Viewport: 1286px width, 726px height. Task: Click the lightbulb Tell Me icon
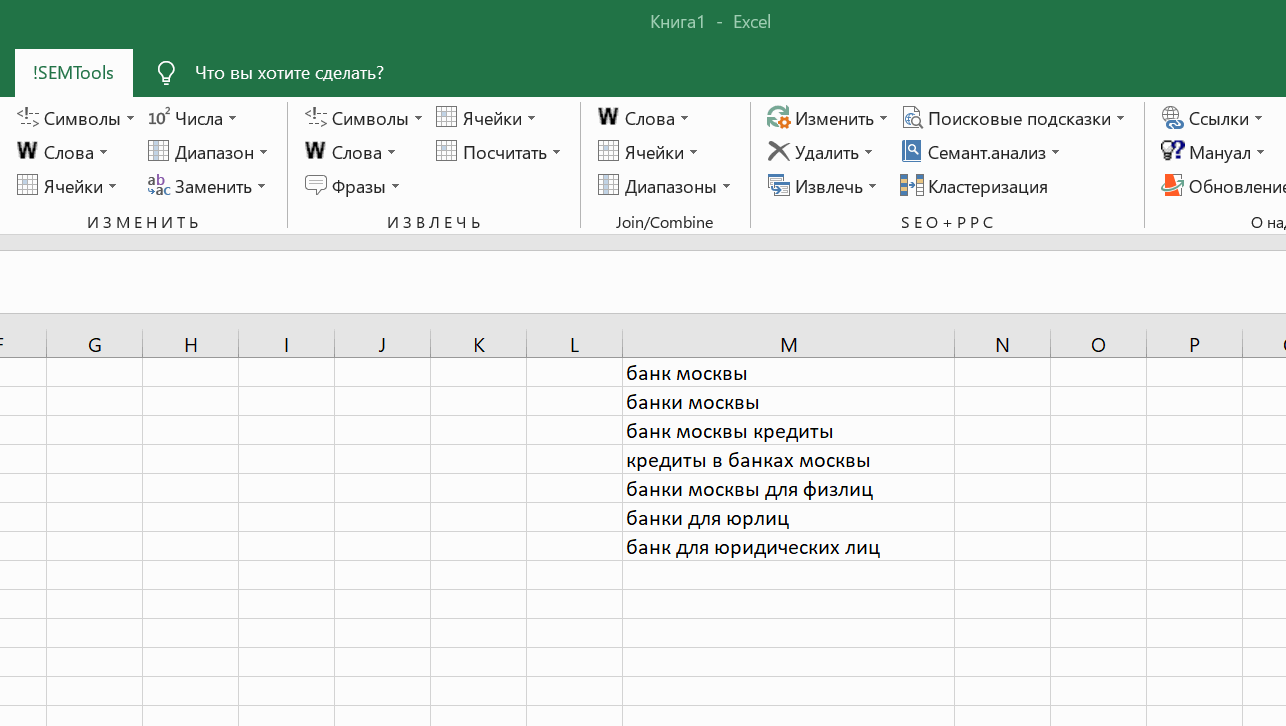[x=166, y=73]
